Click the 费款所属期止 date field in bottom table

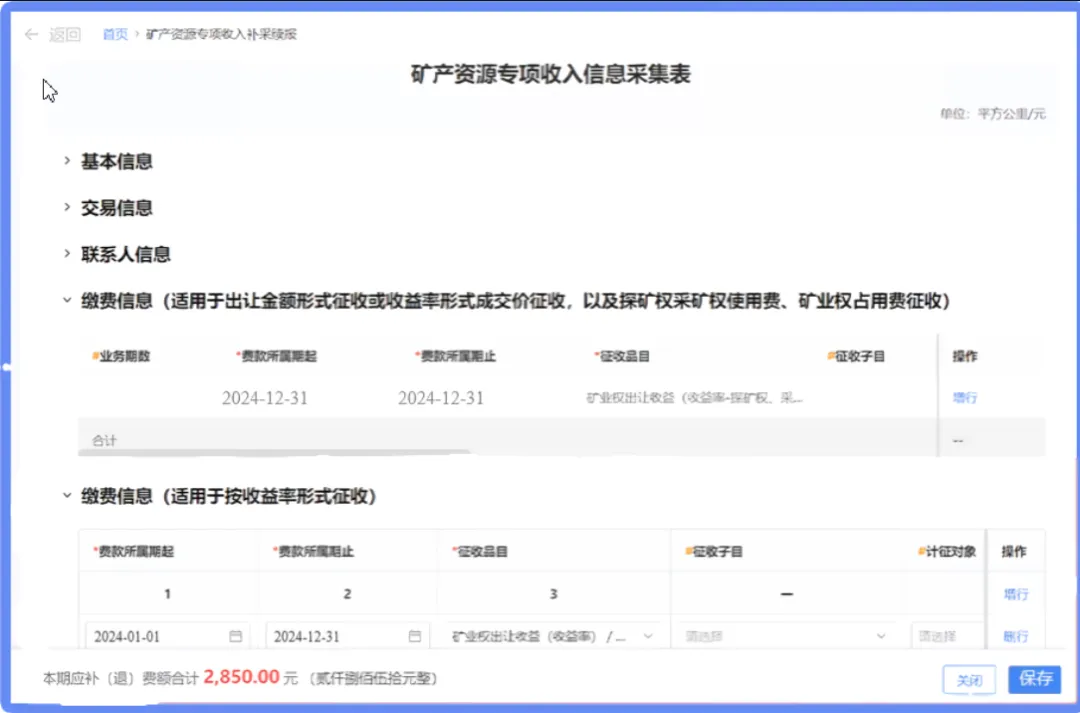point(335,636)
